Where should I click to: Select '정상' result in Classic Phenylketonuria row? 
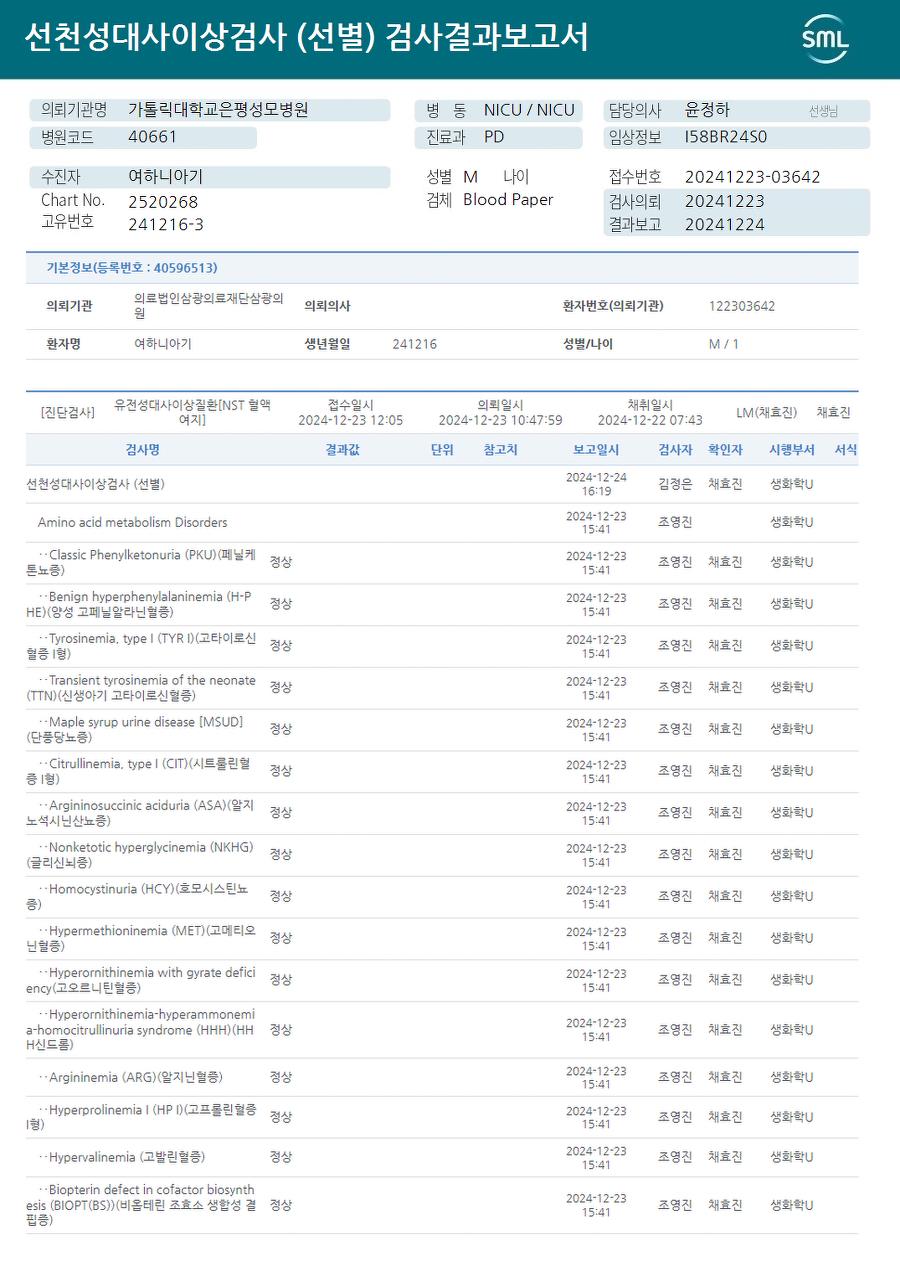pyautogui.click(x=281, y=562)
